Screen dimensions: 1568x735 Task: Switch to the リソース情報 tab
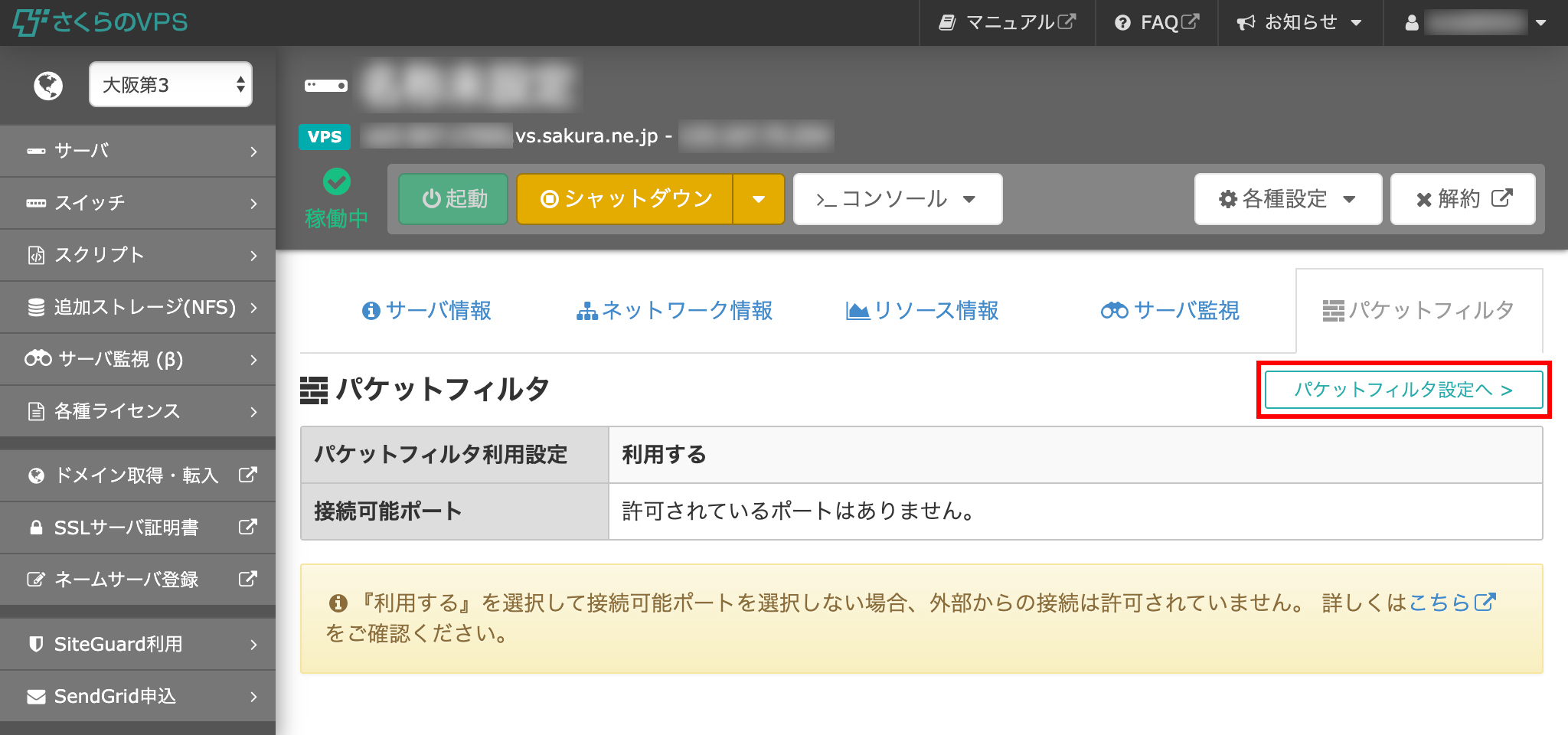(922, 310)
